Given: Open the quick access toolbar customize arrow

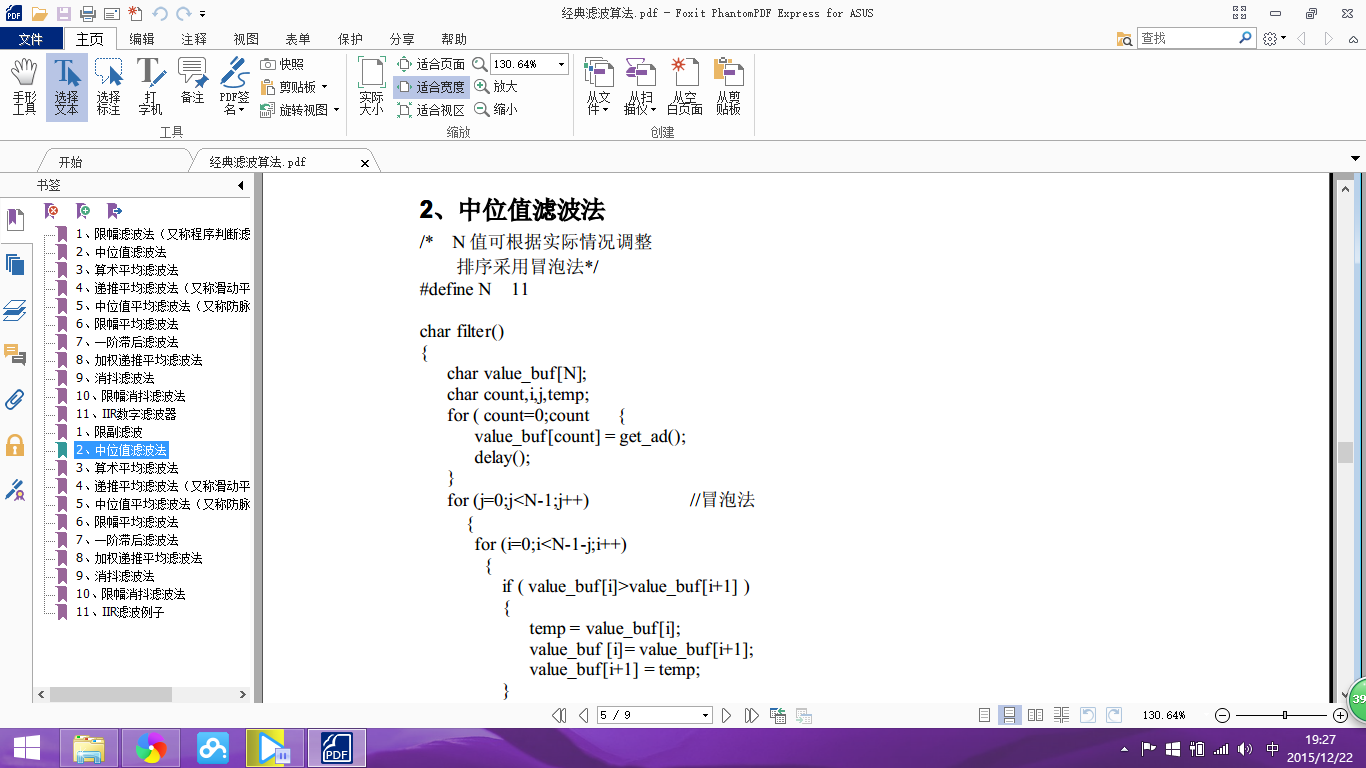Looking at the screenshot, I should pyautogui.click(x=203, y=14).
